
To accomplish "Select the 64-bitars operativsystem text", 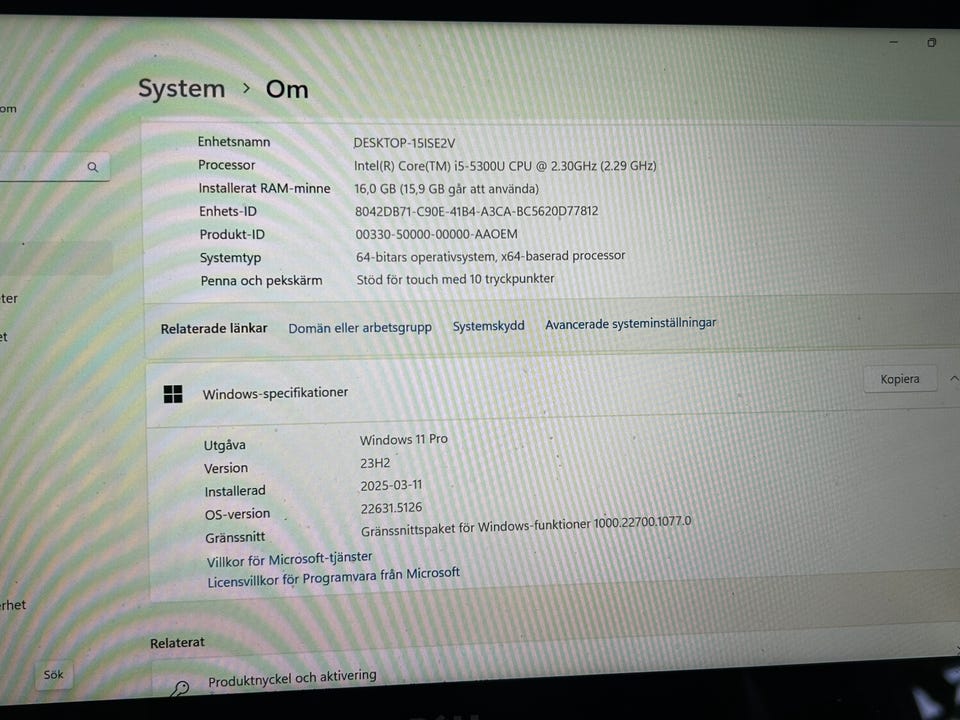I will (x=490, y=256).
